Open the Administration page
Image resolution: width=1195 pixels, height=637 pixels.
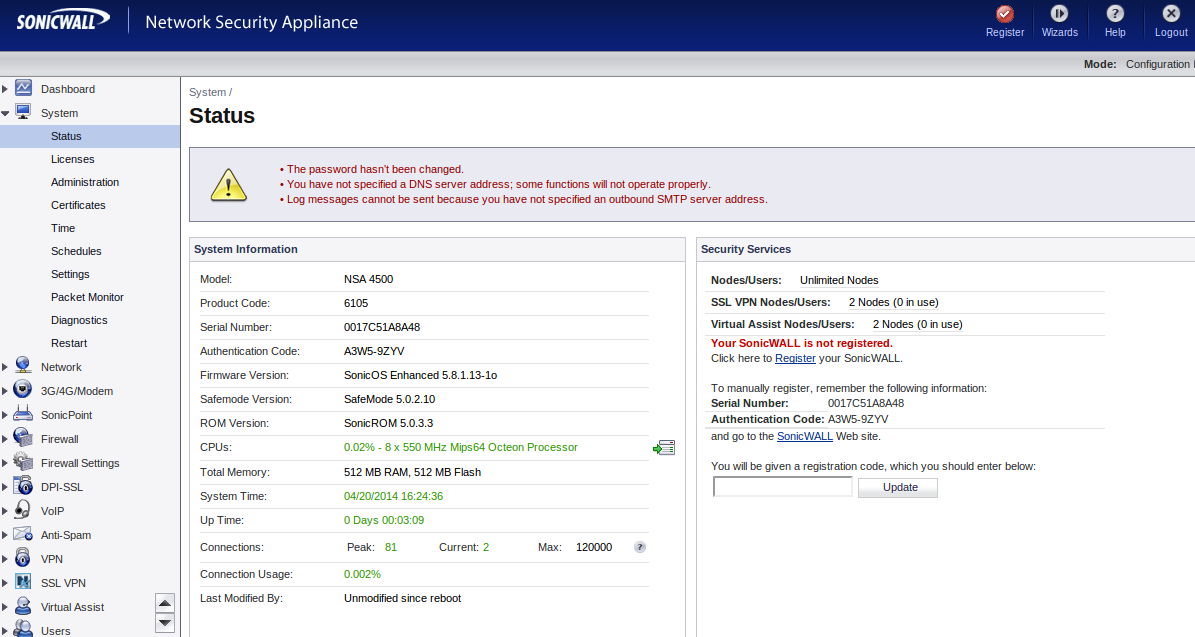[85, 182]
